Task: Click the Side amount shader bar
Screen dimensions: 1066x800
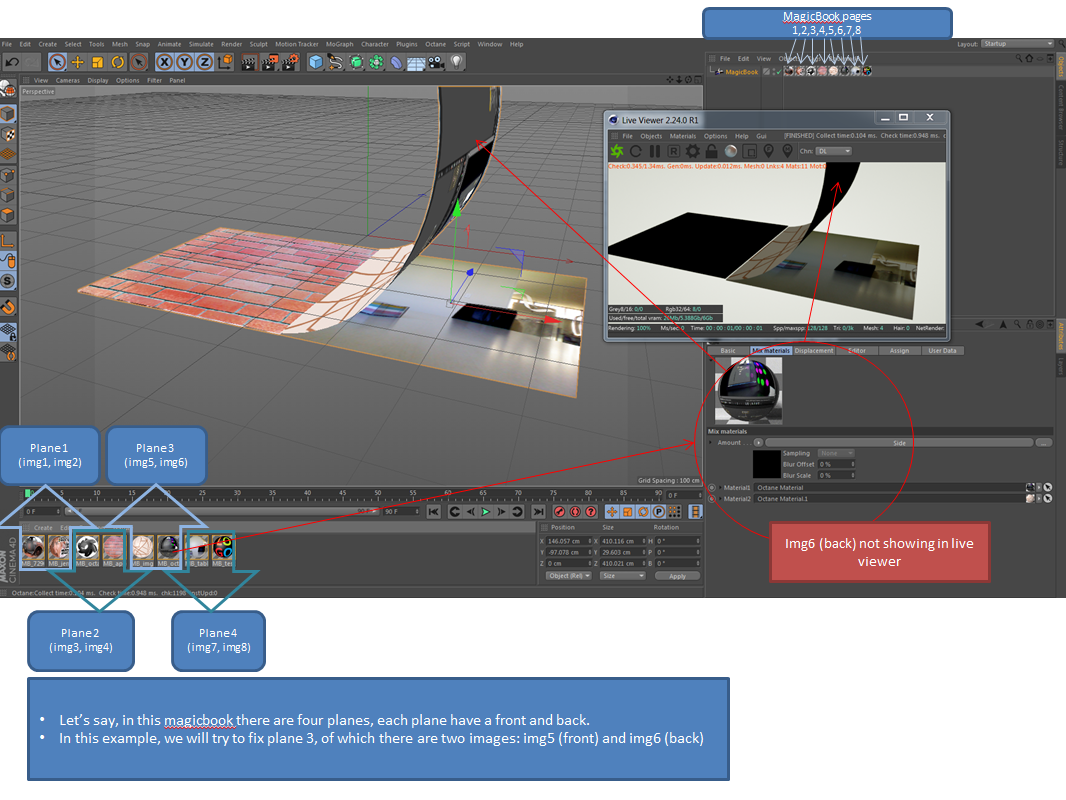Action: 899,442
